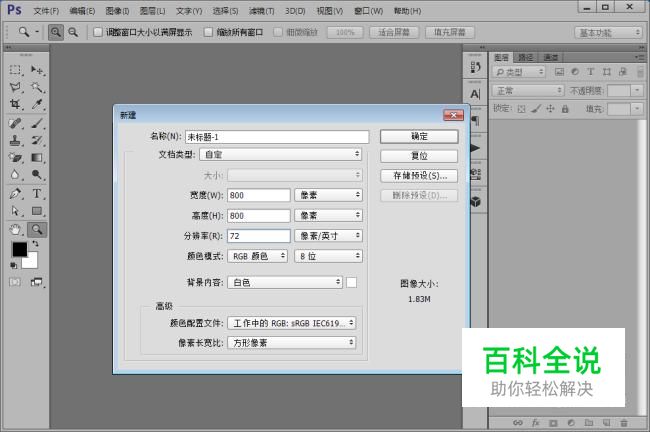
Task: Open the Actions panel play icon
Action: coord(475,148)
